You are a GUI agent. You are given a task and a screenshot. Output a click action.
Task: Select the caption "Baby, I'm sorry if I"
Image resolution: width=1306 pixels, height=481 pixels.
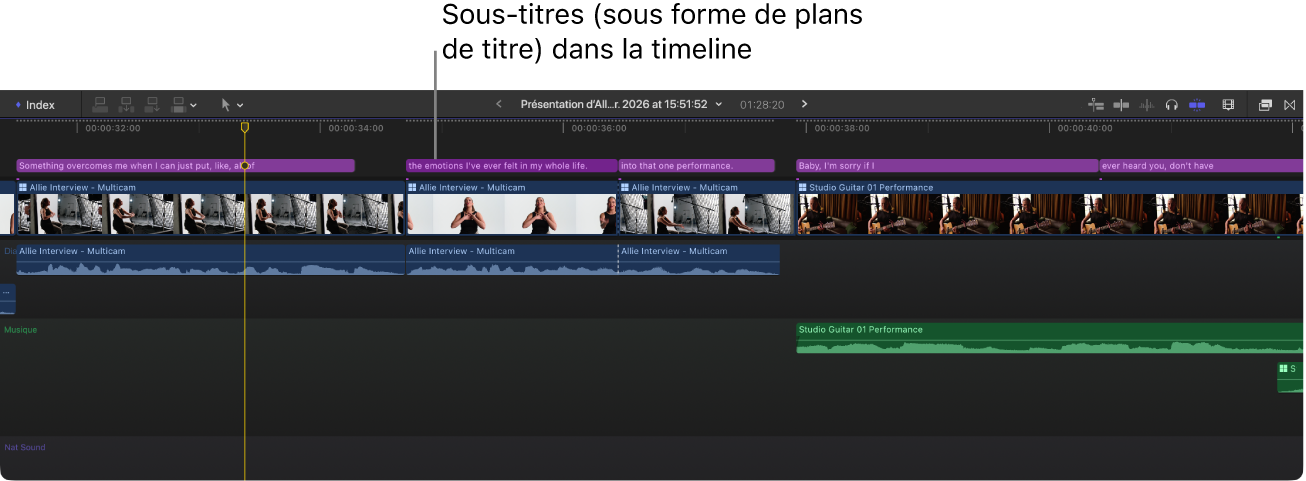coord(947,166)
